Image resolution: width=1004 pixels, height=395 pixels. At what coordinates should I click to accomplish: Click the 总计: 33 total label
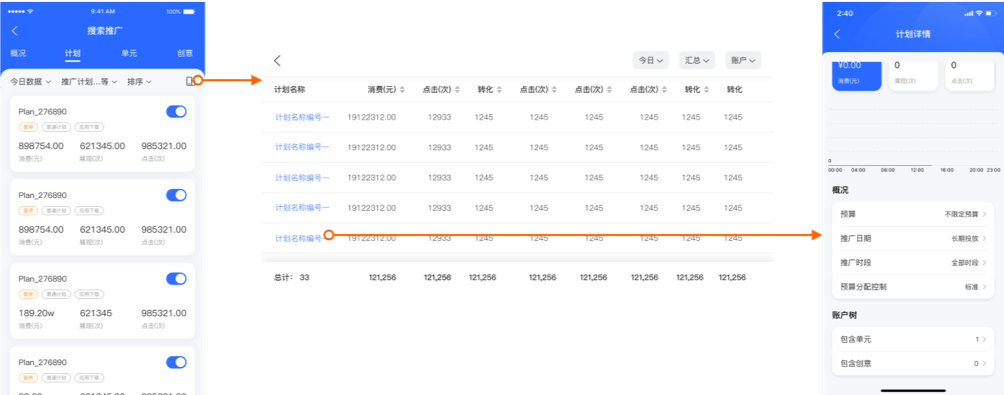pos(291,277)
